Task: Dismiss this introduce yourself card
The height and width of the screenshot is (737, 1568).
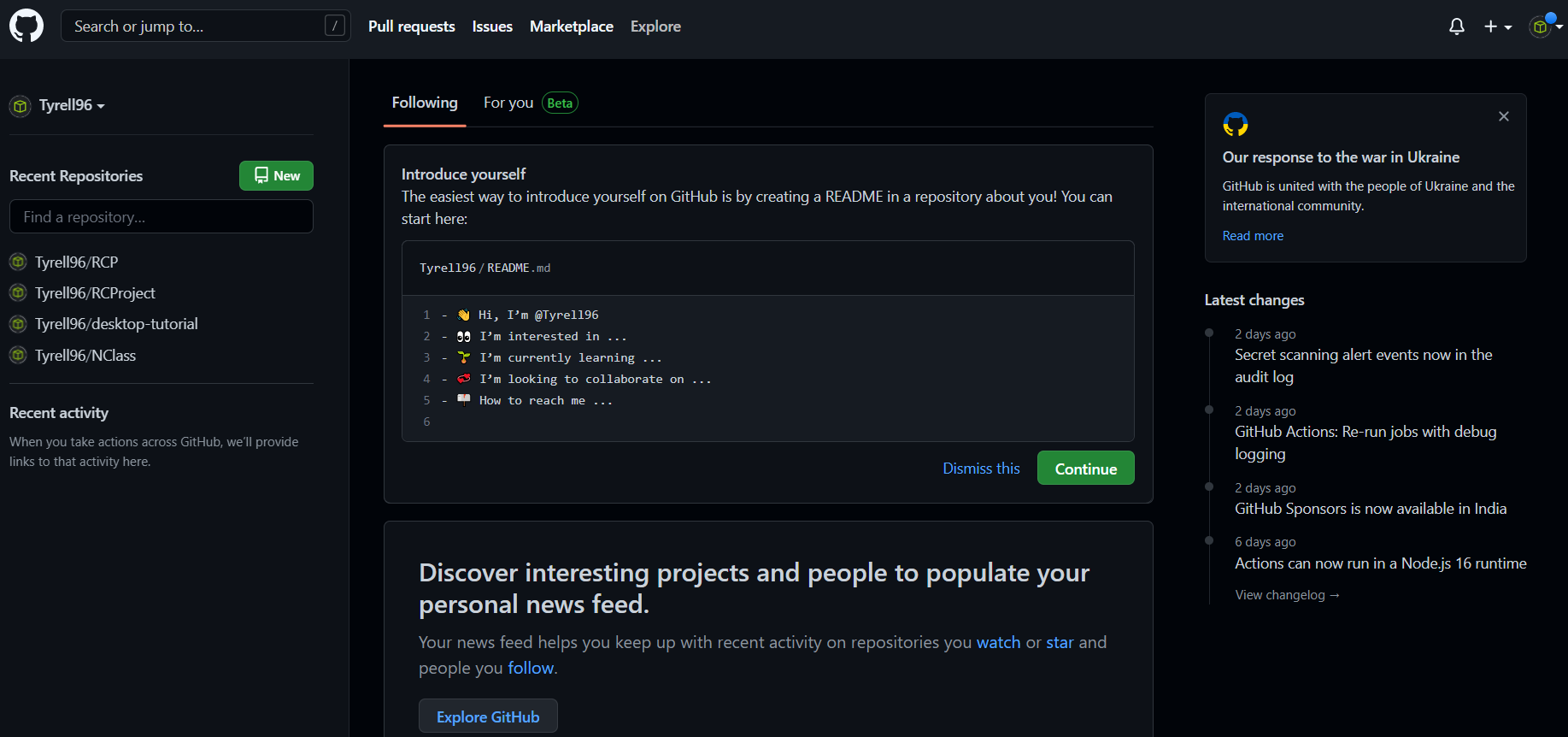Action: click(981, 469)
